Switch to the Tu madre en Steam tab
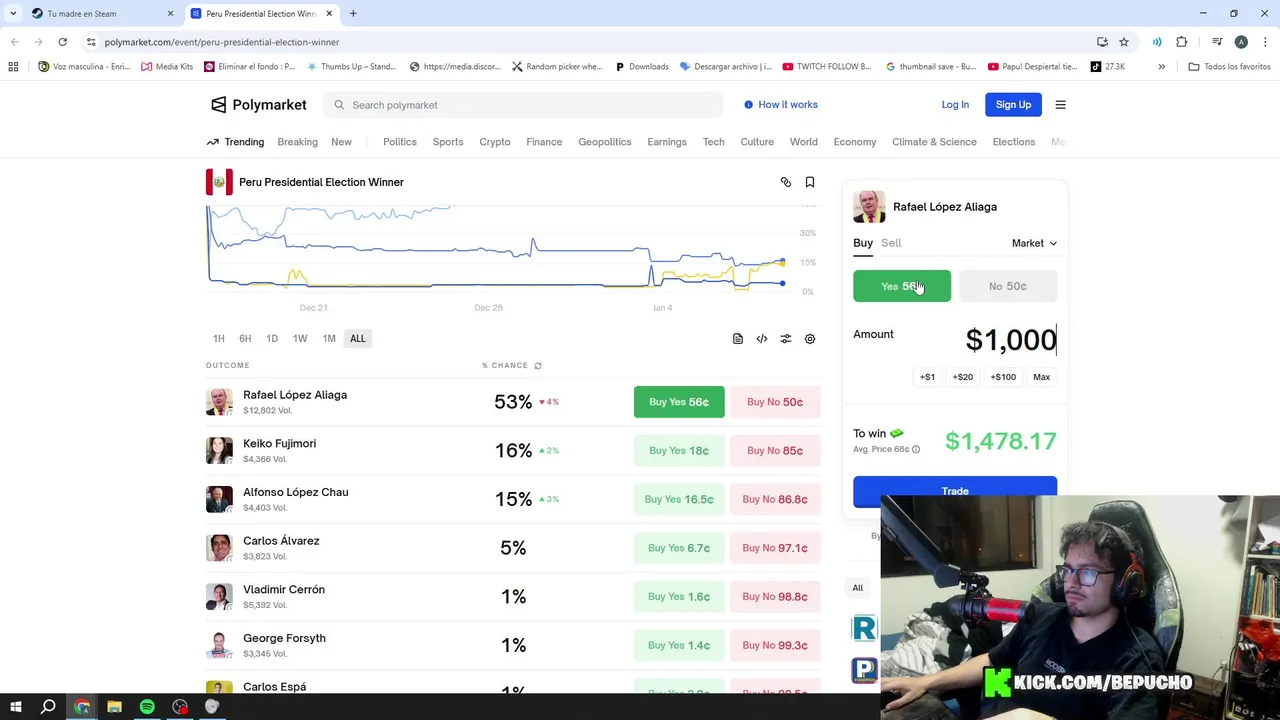The width and height of the screenshot is (1280, 720). (x=100, y=14)
